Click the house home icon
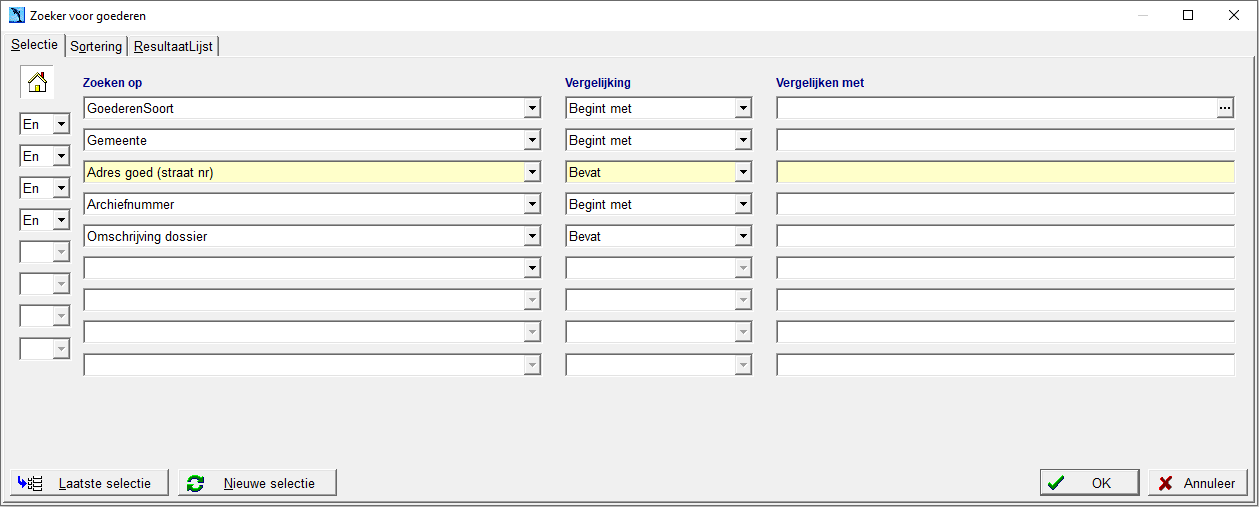 point(38,83)
